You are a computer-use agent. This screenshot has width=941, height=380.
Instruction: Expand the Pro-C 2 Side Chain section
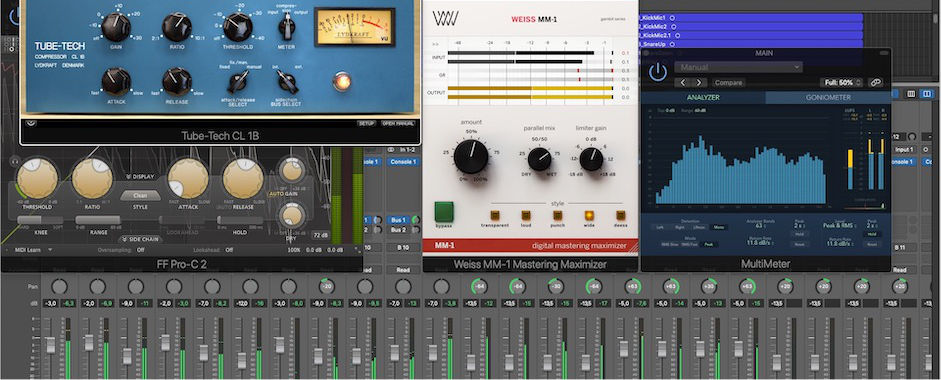pos(139,239)
